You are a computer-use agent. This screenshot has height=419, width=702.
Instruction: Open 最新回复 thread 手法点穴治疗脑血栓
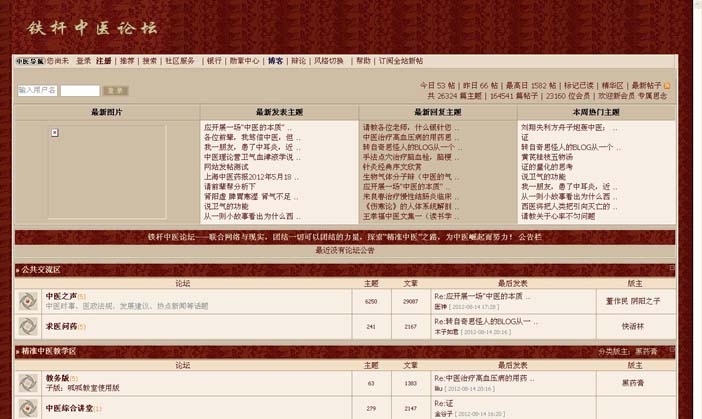(411, 157)
